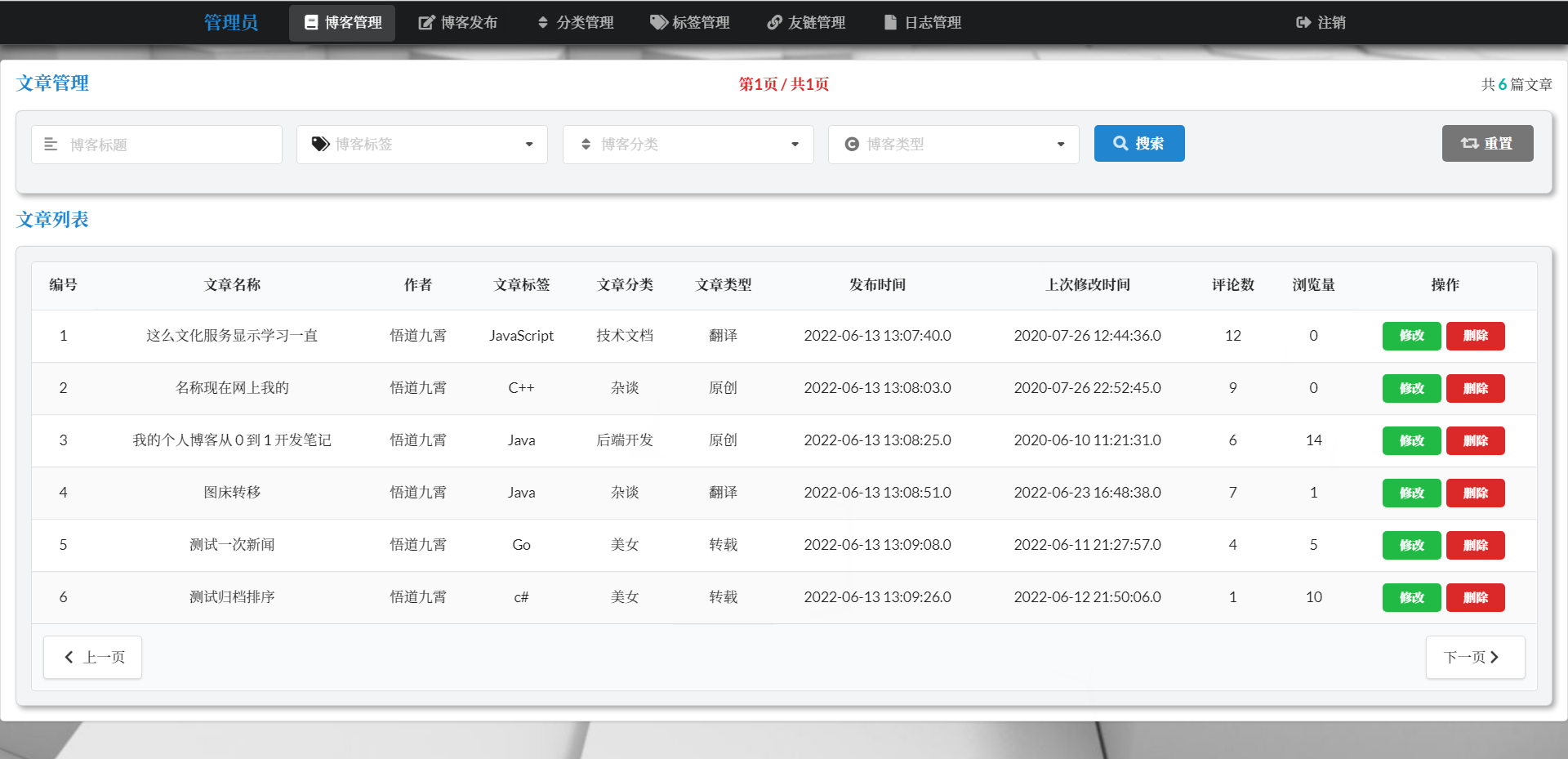The image size is (1568, 759).
Task: Click the blue 搜索 button
Action: 1139,143
